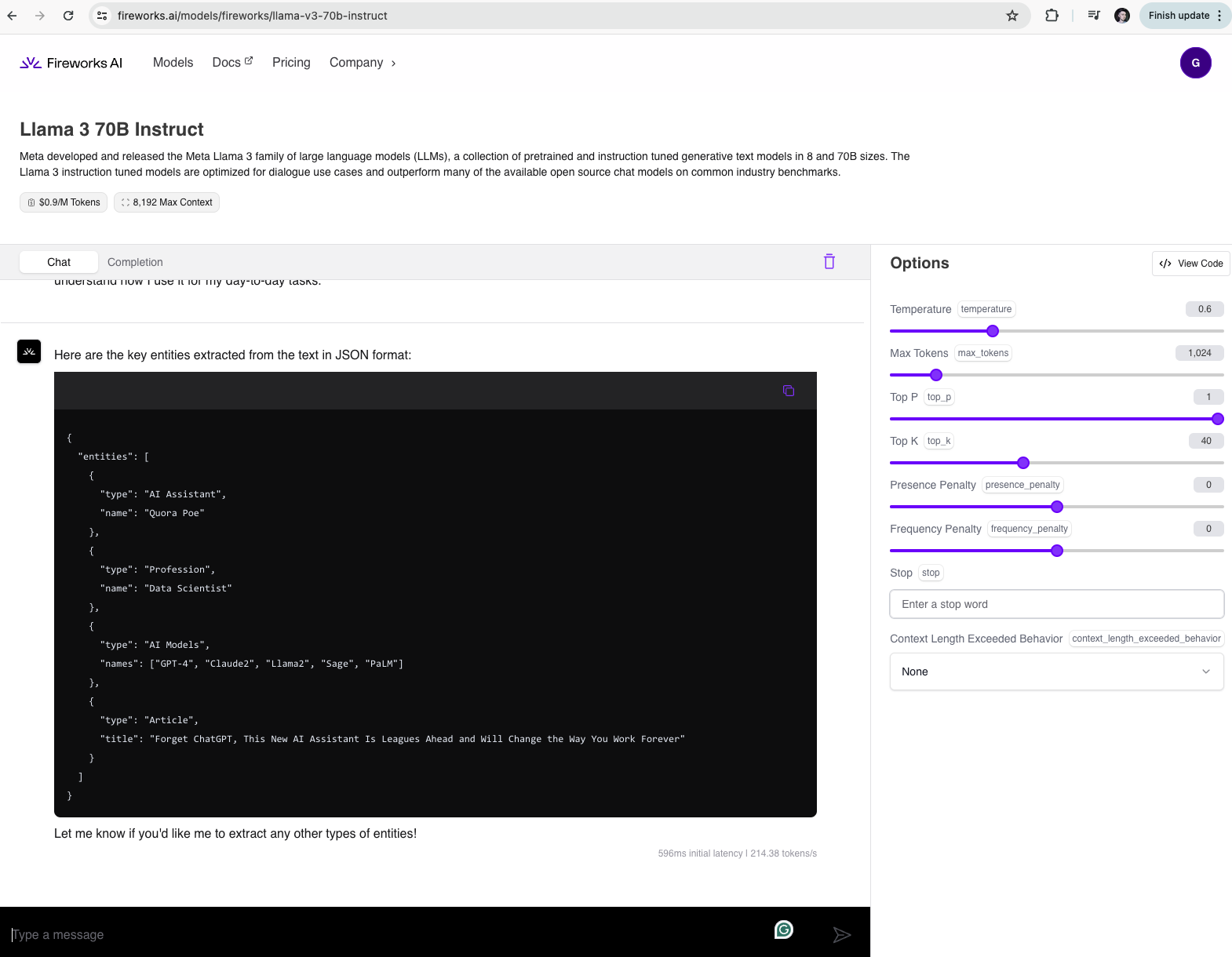
Task: Open Context Length Exceeded Behavior dropdown
Action: 1057,671
